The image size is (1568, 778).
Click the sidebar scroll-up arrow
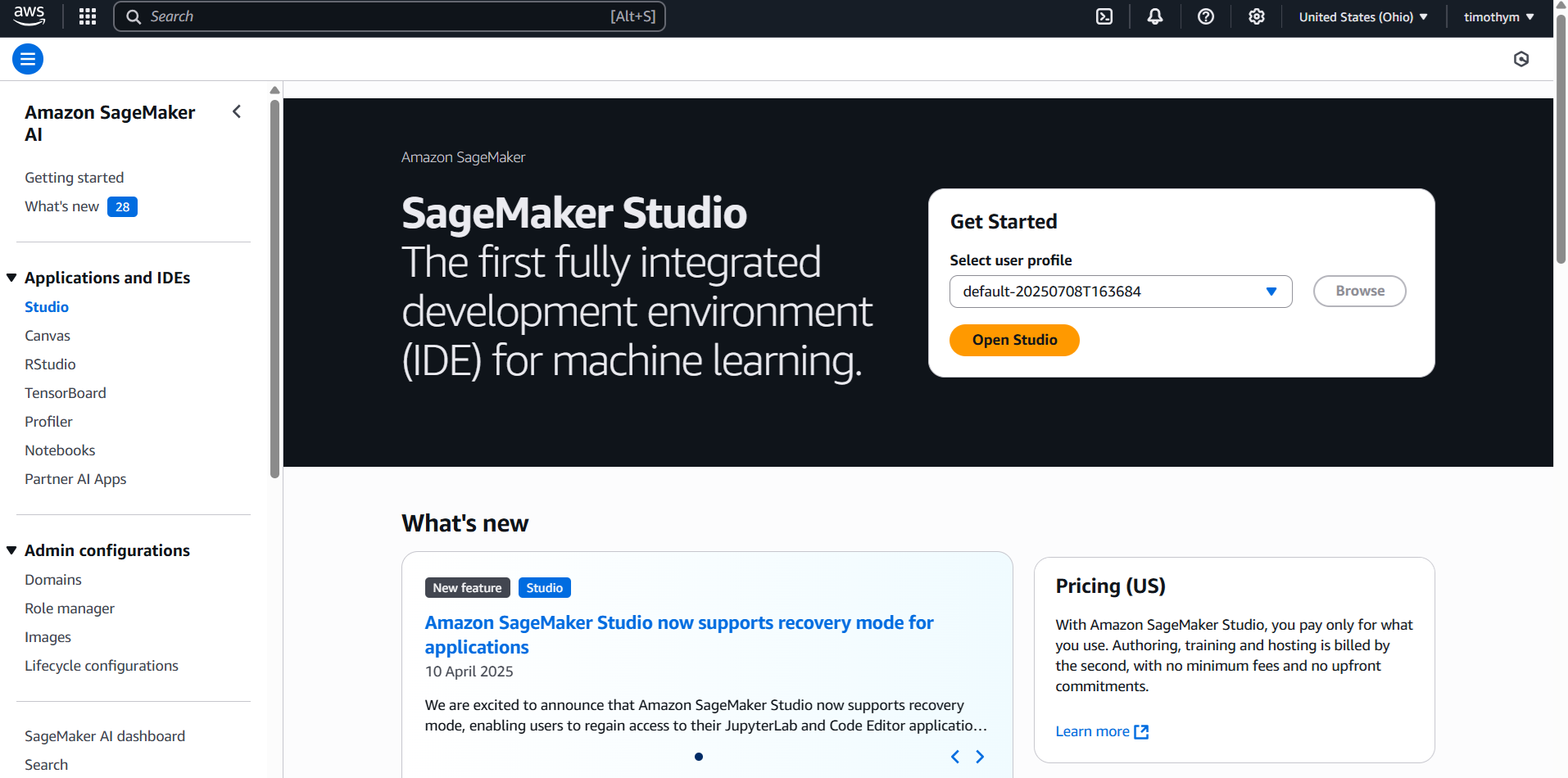pos(275,90)
